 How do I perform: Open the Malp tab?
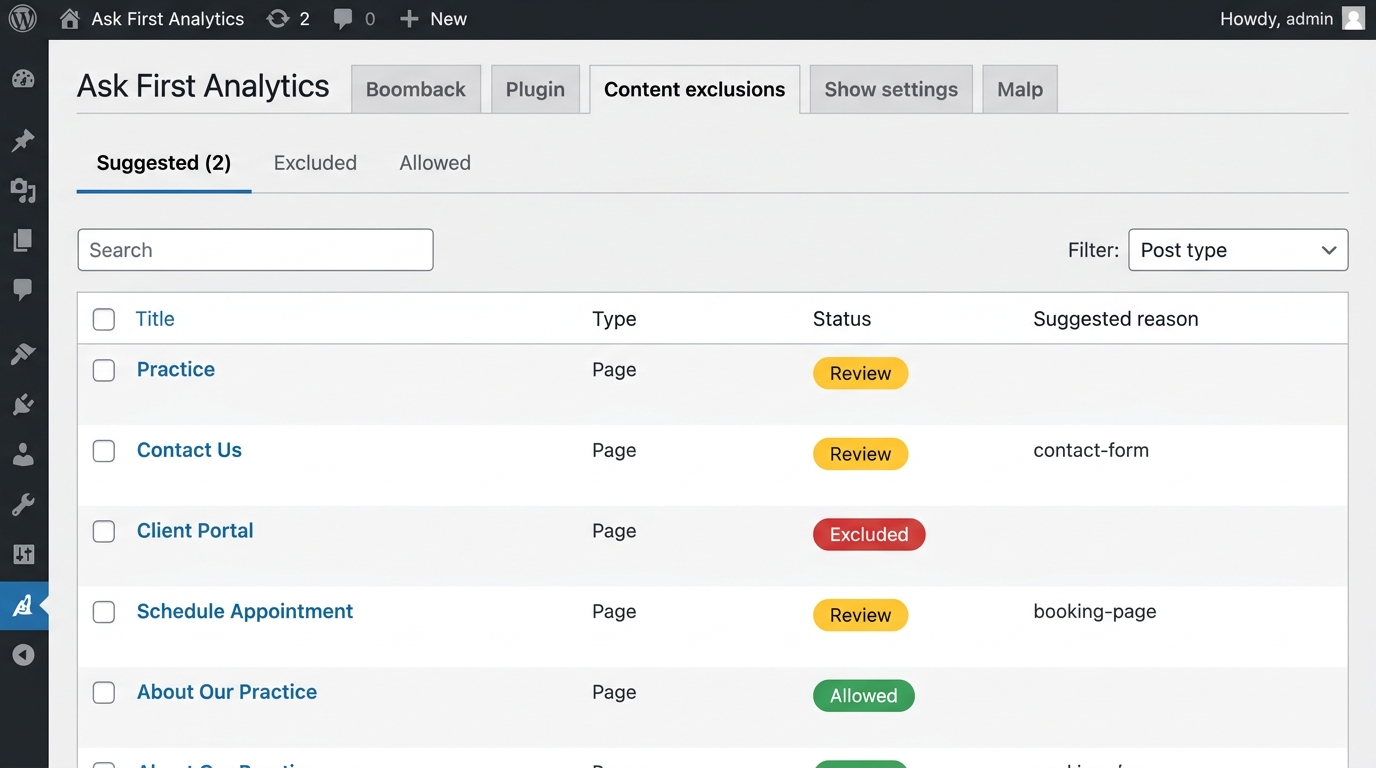[1020, 89]
